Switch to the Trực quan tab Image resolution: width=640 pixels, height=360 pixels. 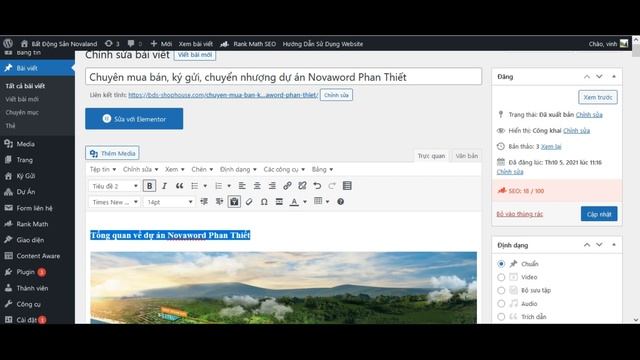pyautogui.click(x=431, y=156)
